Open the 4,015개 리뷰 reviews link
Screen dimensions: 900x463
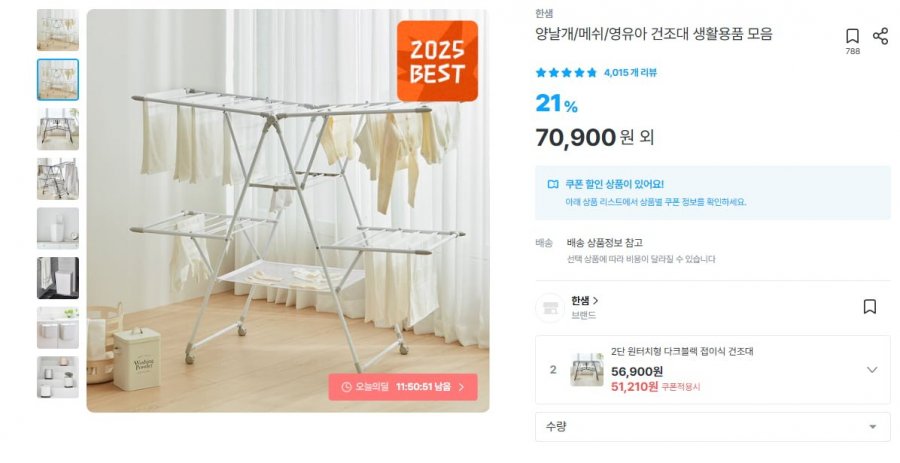tap(630, 73)
